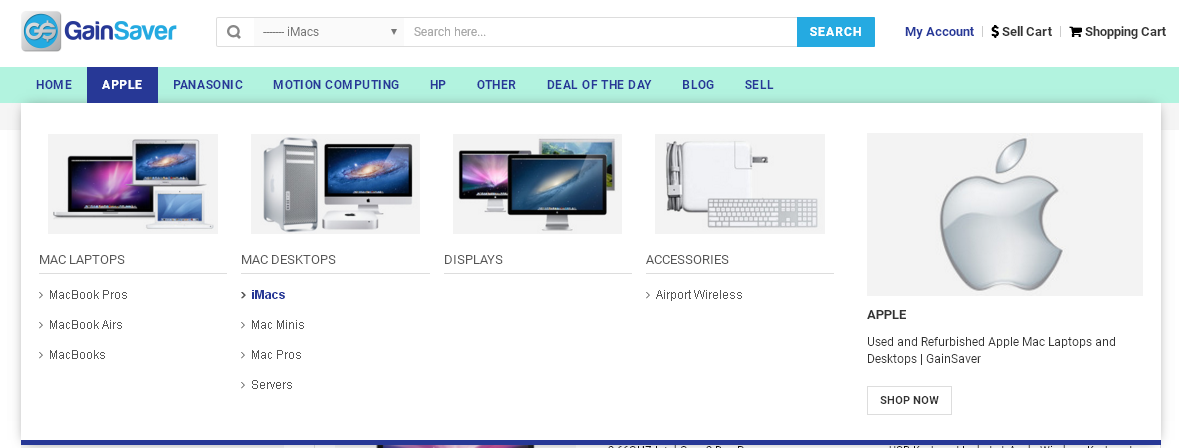Viewport: 1179px width, 448px height.
Task: Click the magnifier icon in search bar
Action: coord(235,32)
